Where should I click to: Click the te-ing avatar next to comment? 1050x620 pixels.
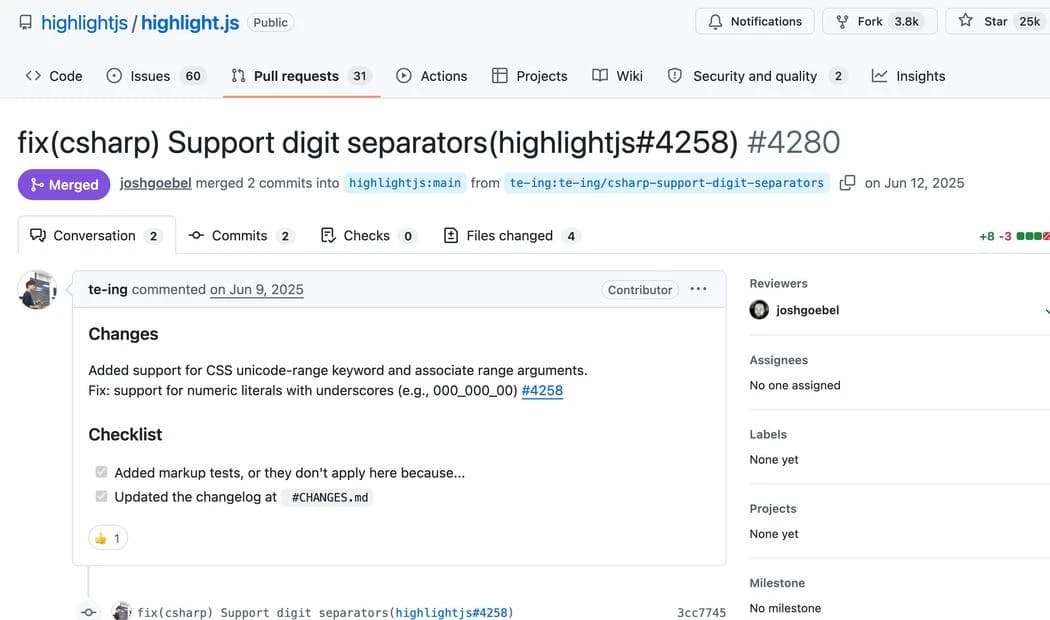(x=37, y=290)
